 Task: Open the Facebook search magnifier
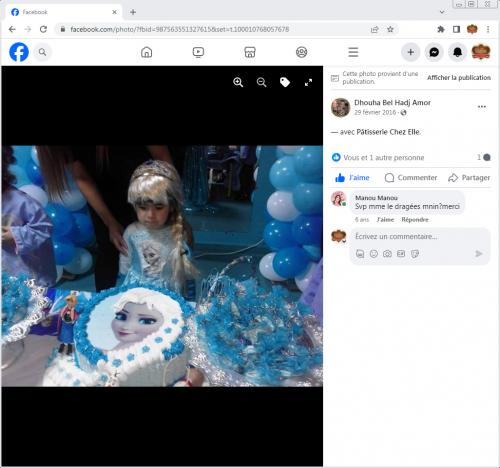42,52
